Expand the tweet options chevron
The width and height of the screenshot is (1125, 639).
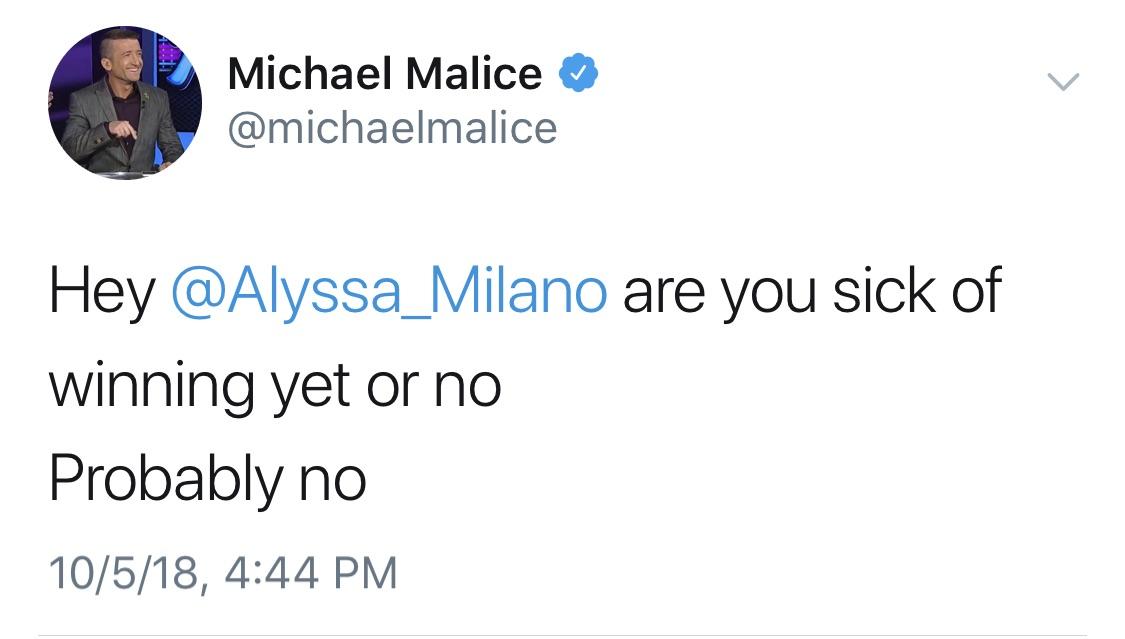pyautogui.click(x=1063, y=82)
